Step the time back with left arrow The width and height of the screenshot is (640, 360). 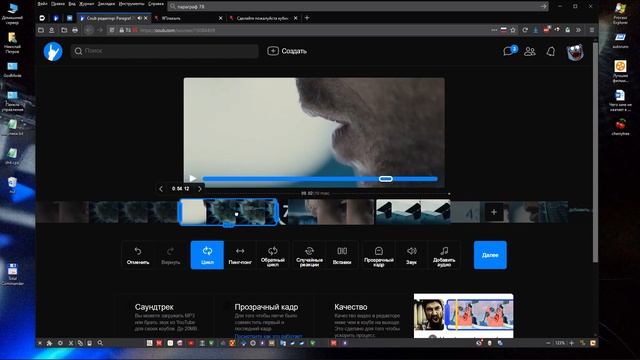pyautogui.click(x=161, y=189)
